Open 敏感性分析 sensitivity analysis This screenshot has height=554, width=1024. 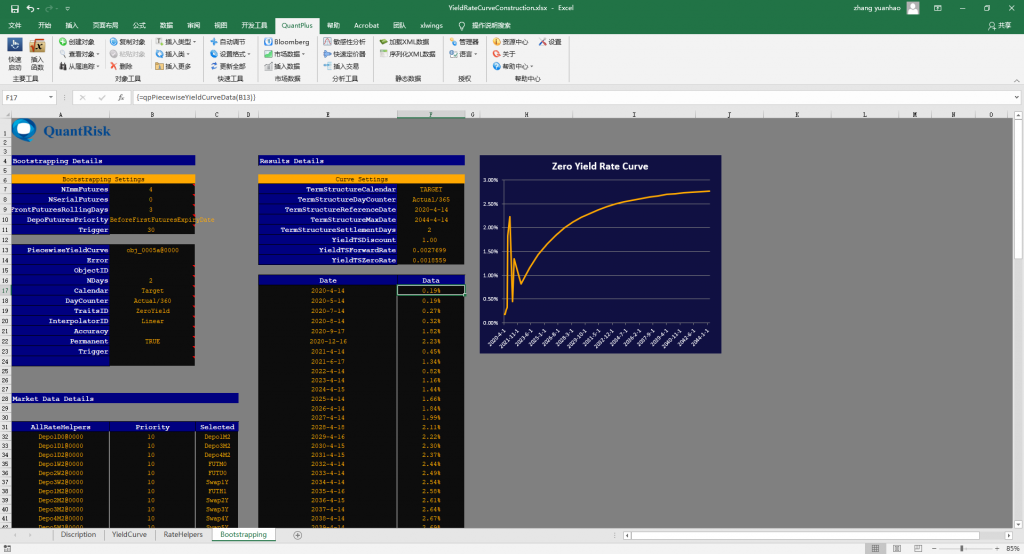coord(344,42)
